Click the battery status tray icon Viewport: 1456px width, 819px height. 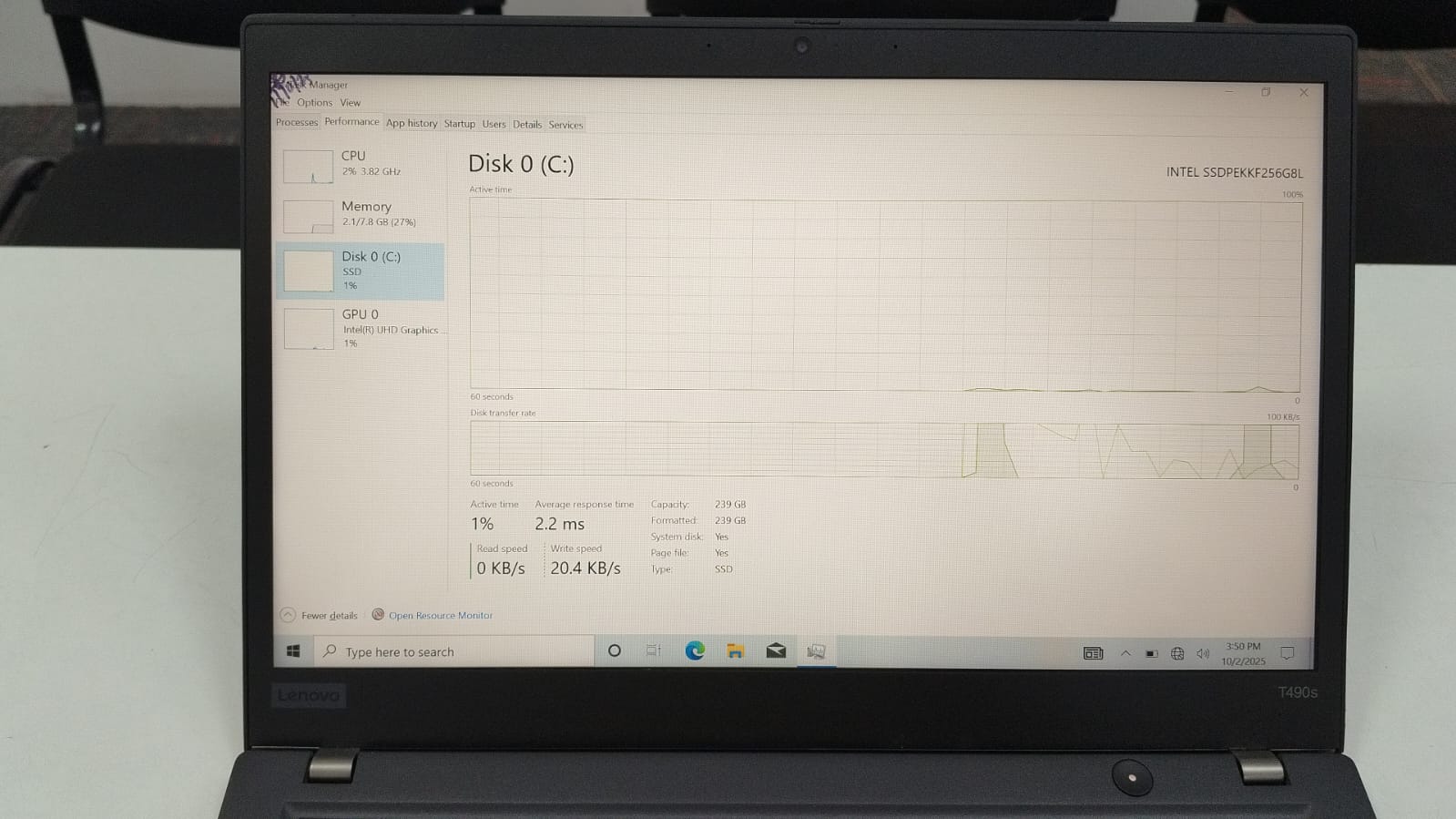pyautogui.click(x=1152, y=653)
